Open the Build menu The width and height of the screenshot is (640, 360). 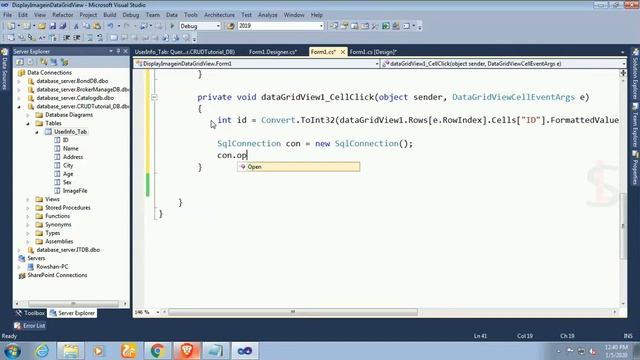pyautogui.click(x=109, y=15)
